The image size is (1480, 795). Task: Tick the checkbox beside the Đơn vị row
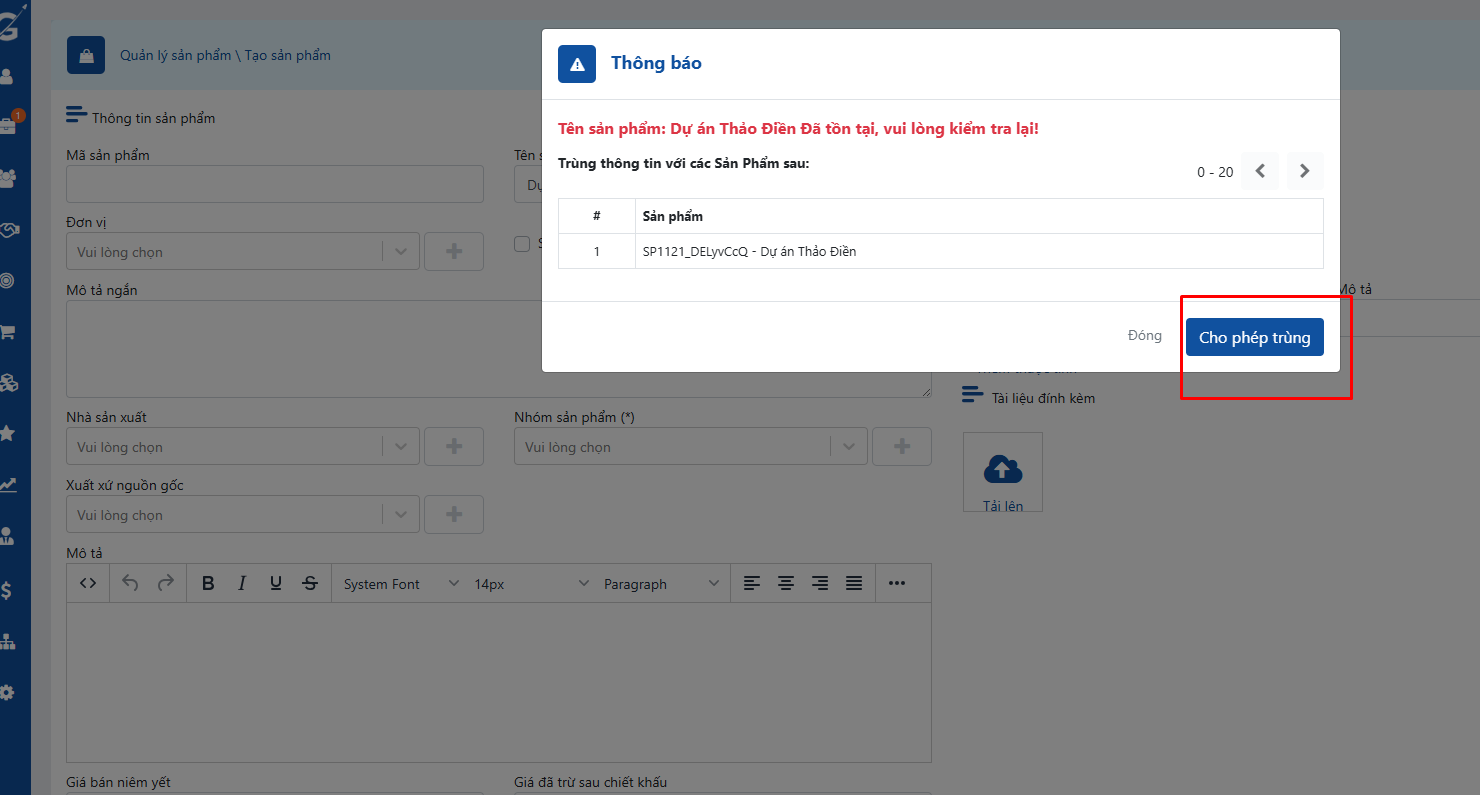(521, 243)
